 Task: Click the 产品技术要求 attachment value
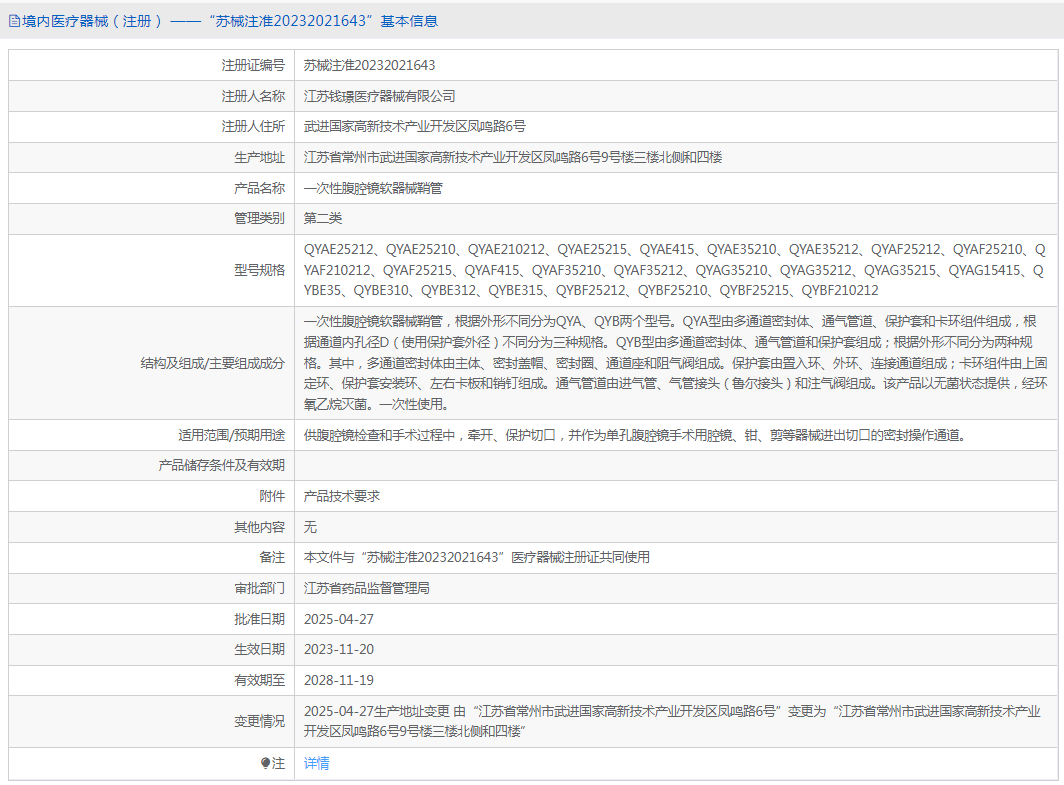[x=341, y=496]
